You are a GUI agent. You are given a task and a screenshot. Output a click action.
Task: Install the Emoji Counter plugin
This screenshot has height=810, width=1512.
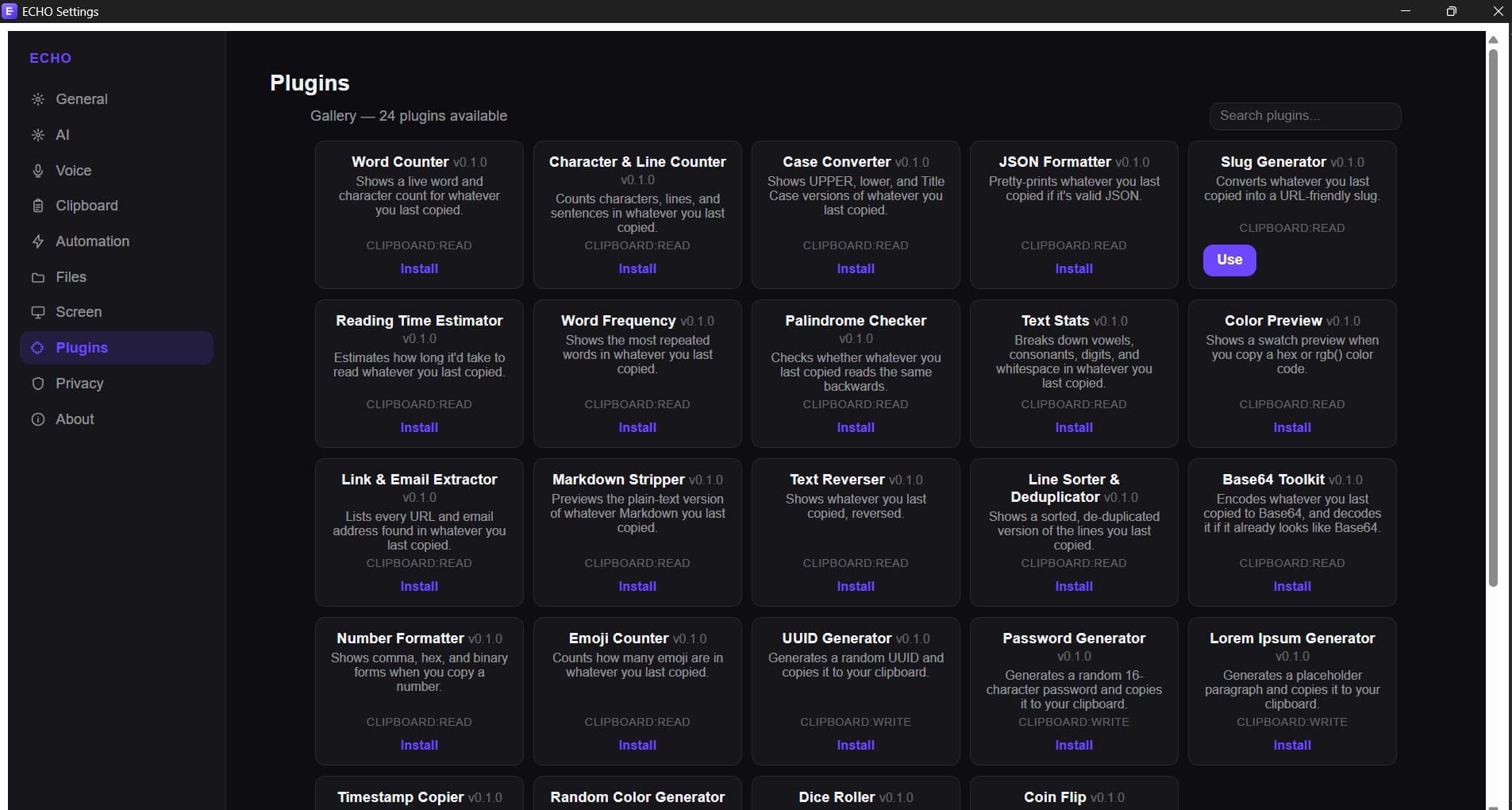click(637, 745)
